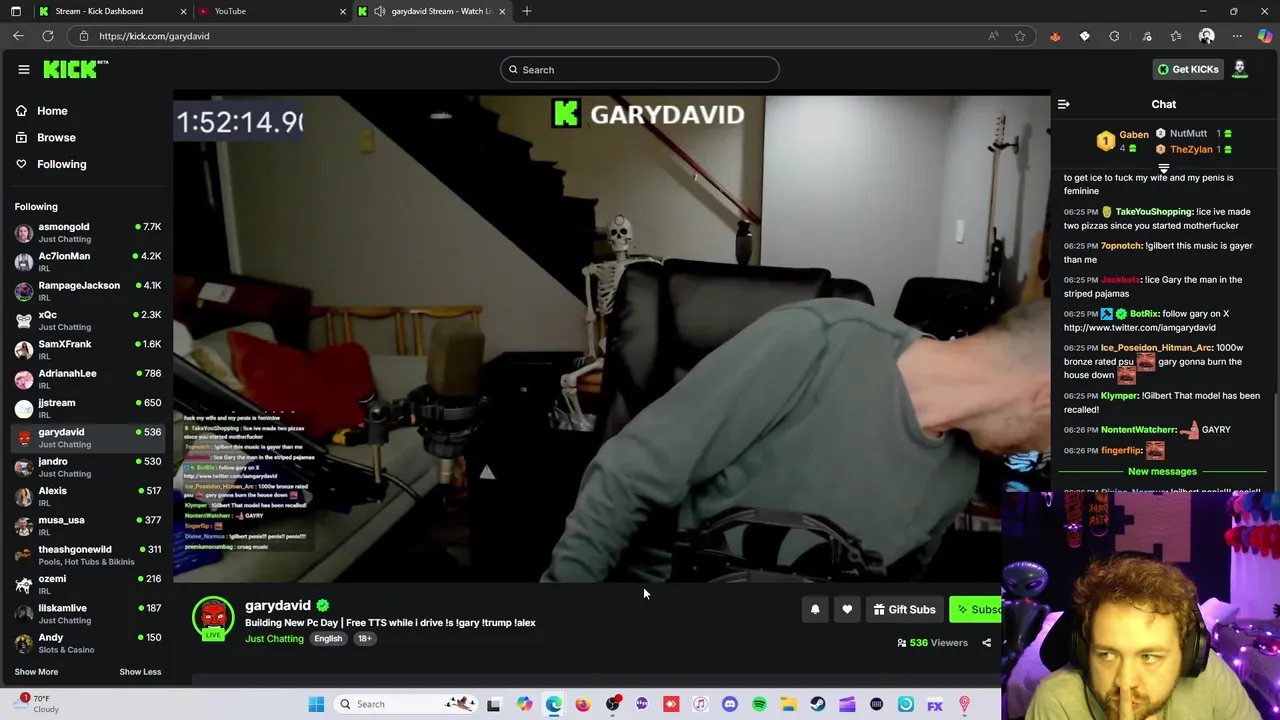Reload the page
The width and height of the screenshot is (1280, 720).
point(48,36)
